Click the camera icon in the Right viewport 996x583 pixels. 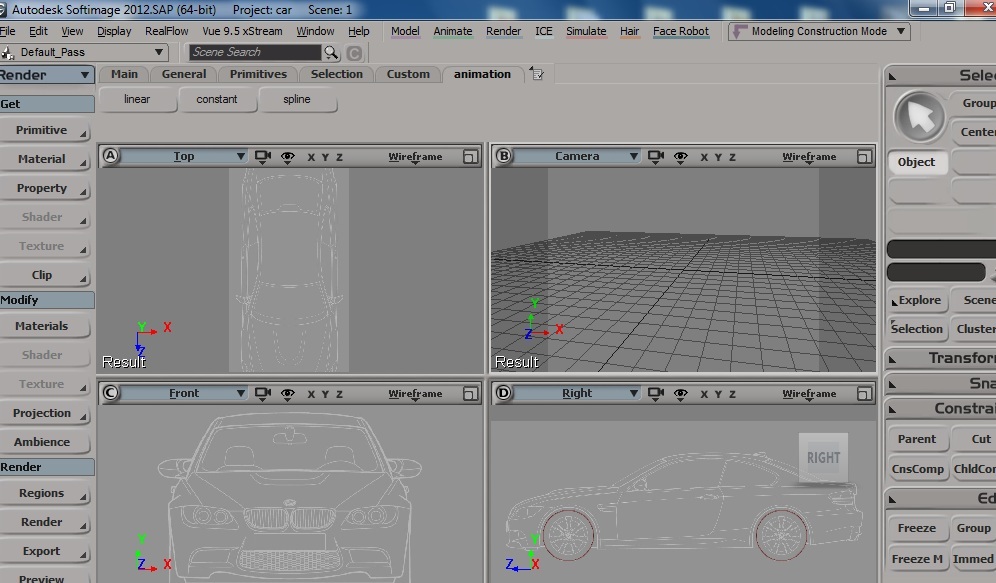(x=656, y=394)
